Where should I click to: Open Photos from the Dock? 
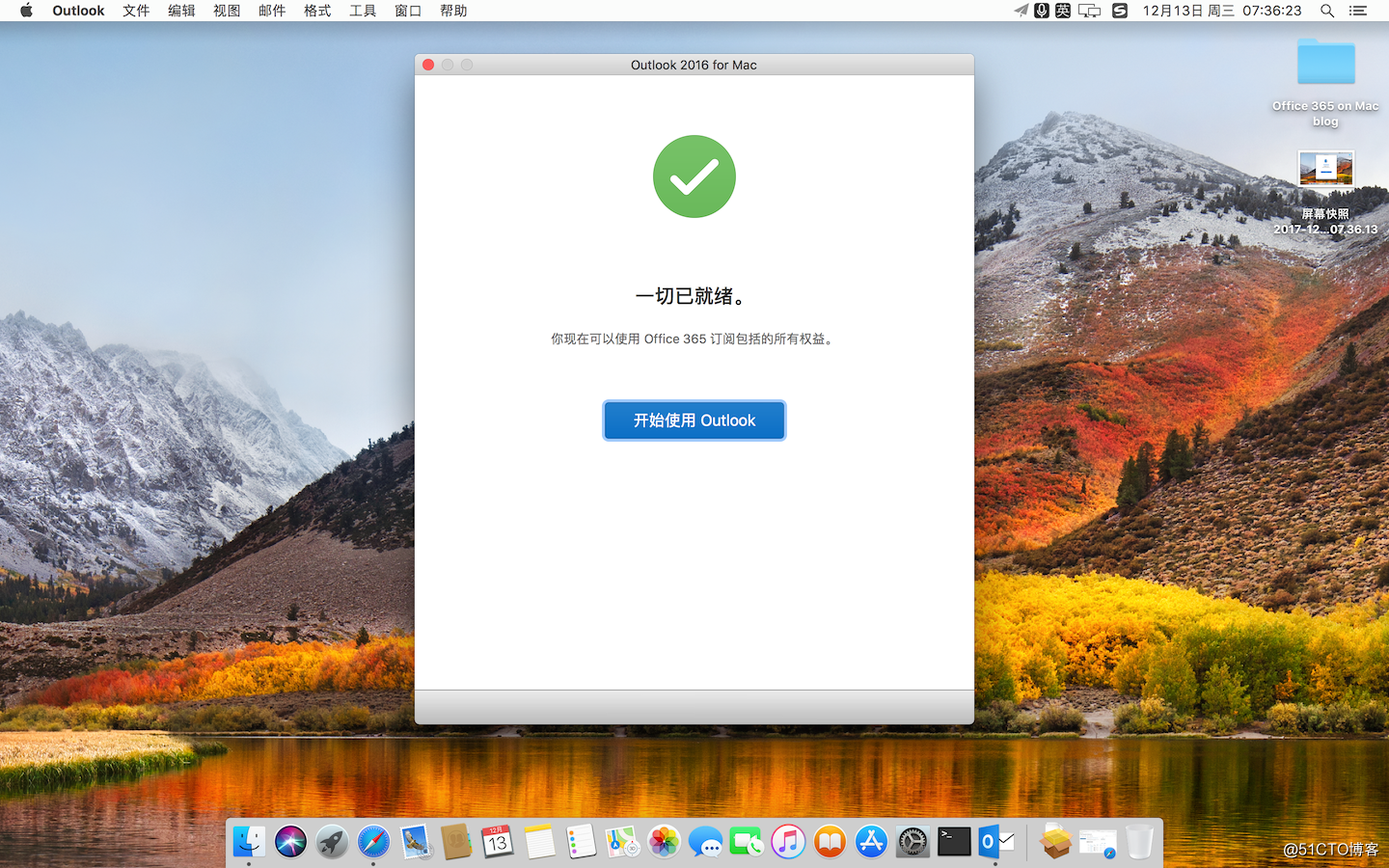(x=664, y=842)
